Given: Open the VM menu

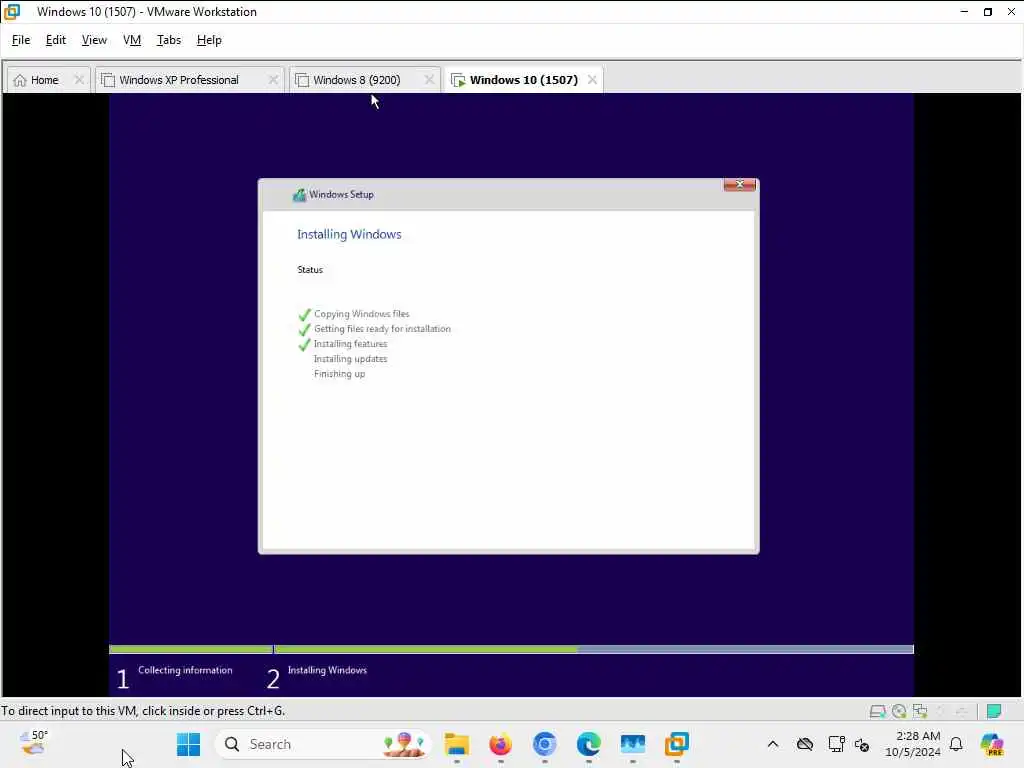Looking at the screenshot, I should pyautogui.click(x=132, y=40).
